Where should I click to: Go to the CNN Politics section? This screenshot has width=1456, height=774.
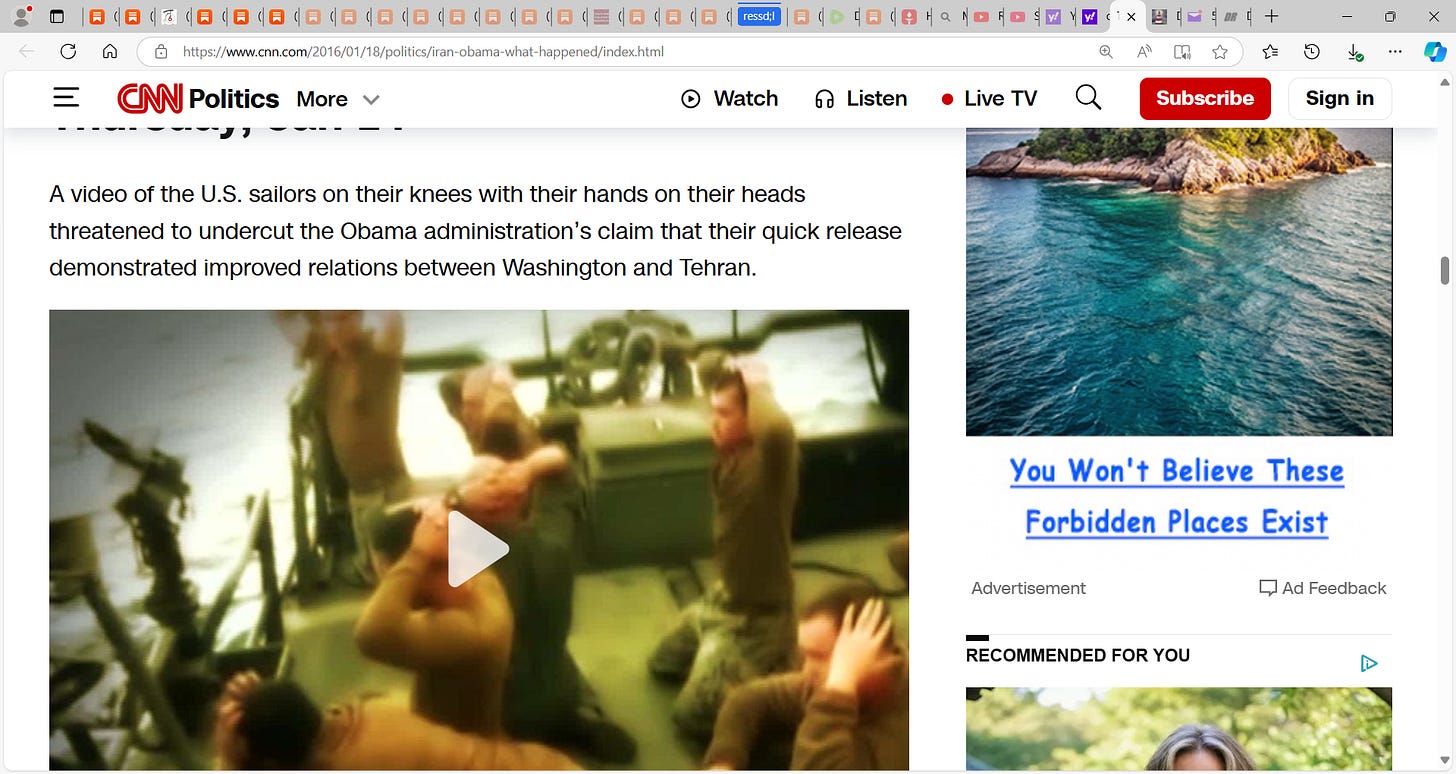pos(234,98)
